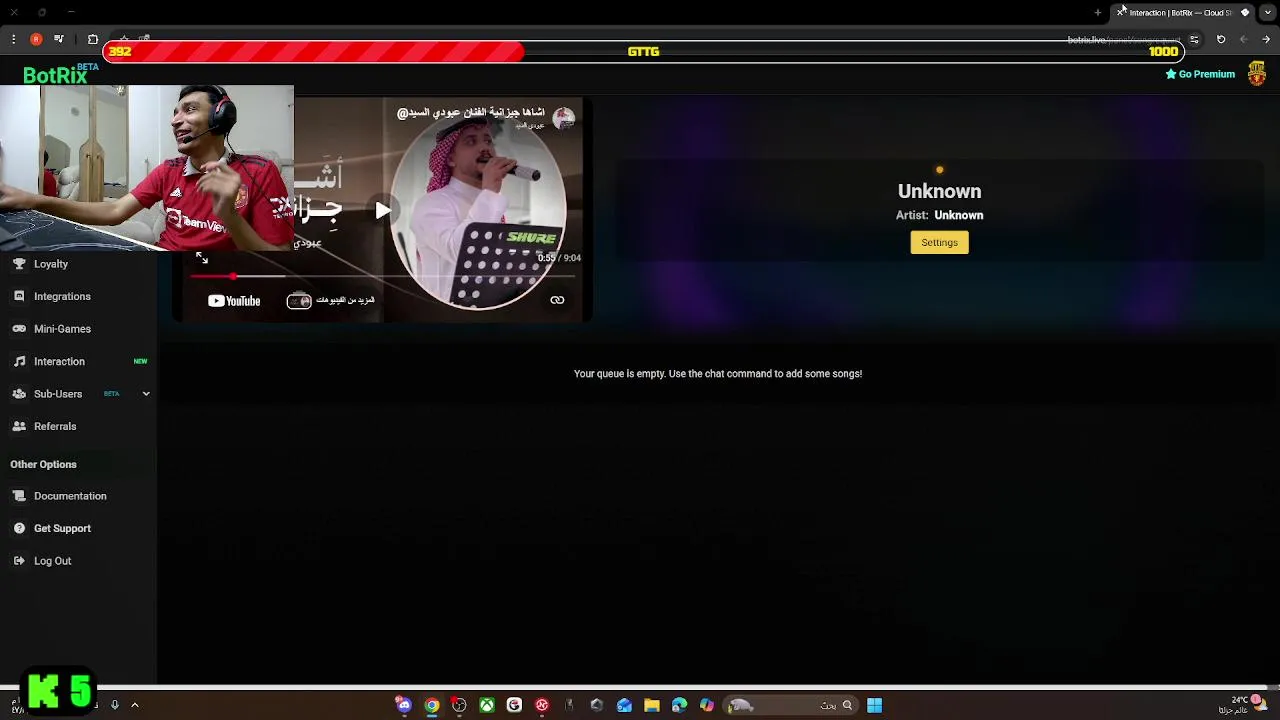
Task: Open song request Settings button
Action: 939,242
